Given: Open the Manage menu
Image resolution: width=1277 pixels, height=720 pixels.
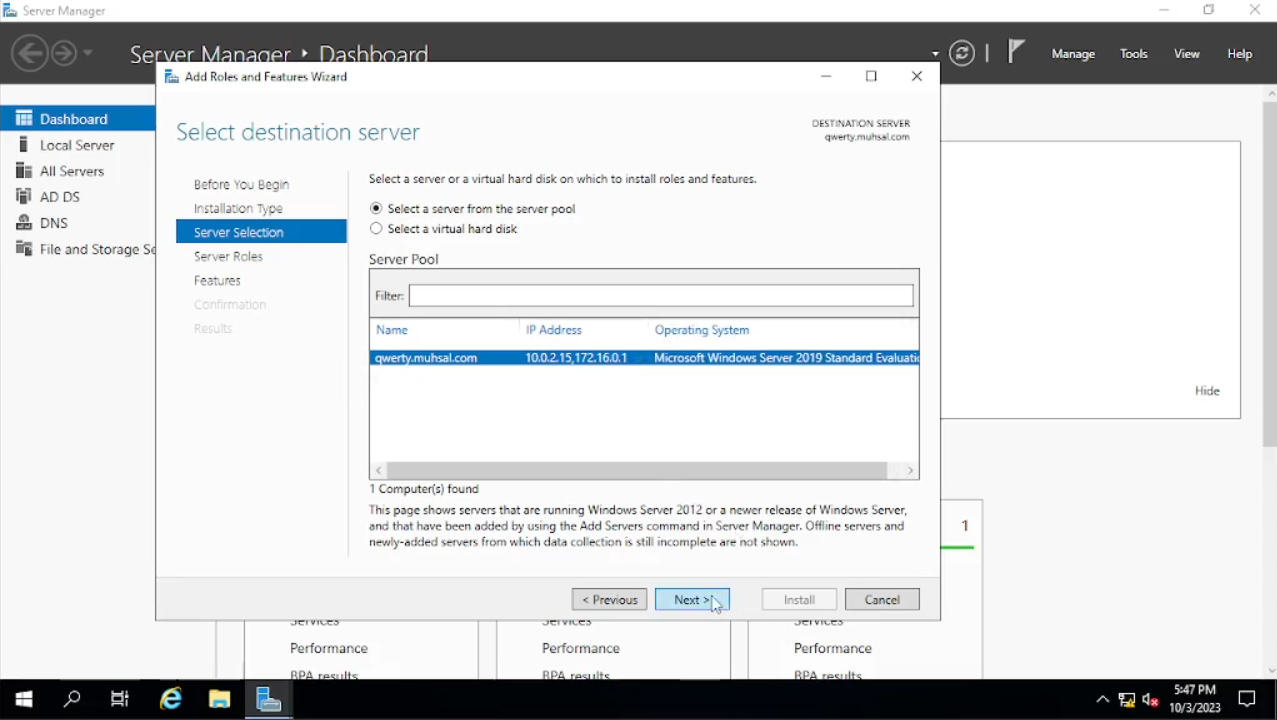Looking at the screenshot, I should click(x=1073, y=54).
